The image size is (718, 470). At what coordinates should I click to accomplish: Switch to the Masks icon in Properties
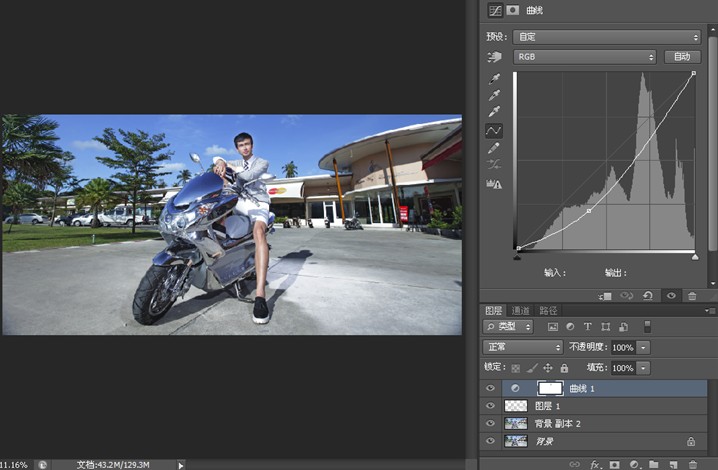pos(512,10)
